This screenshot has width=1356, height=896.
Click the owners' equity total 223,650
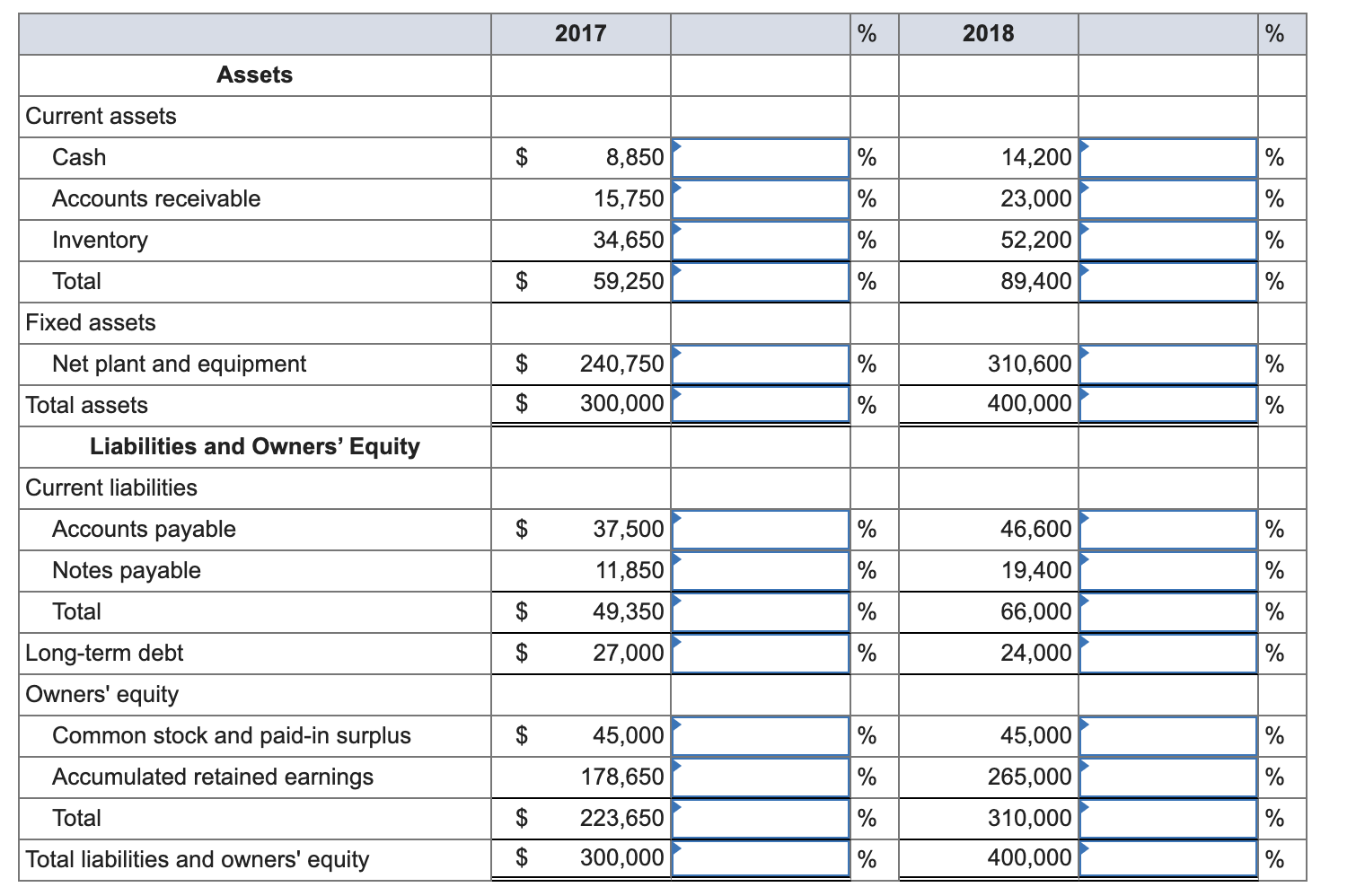[x=622, y=819]
